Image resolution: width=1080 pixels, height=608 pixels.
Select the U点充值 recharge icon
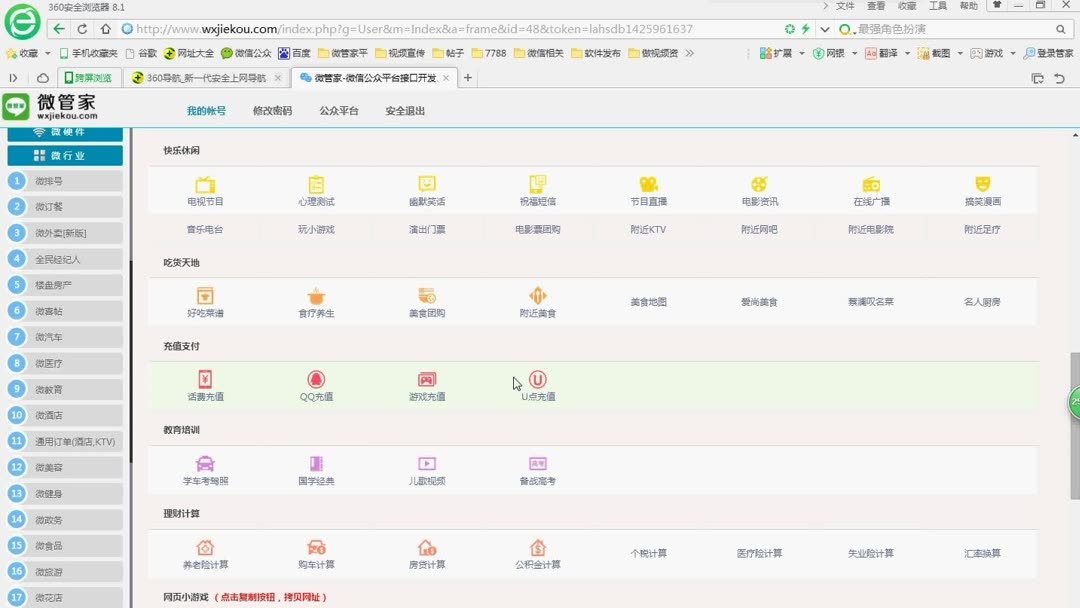pos(537,381)
